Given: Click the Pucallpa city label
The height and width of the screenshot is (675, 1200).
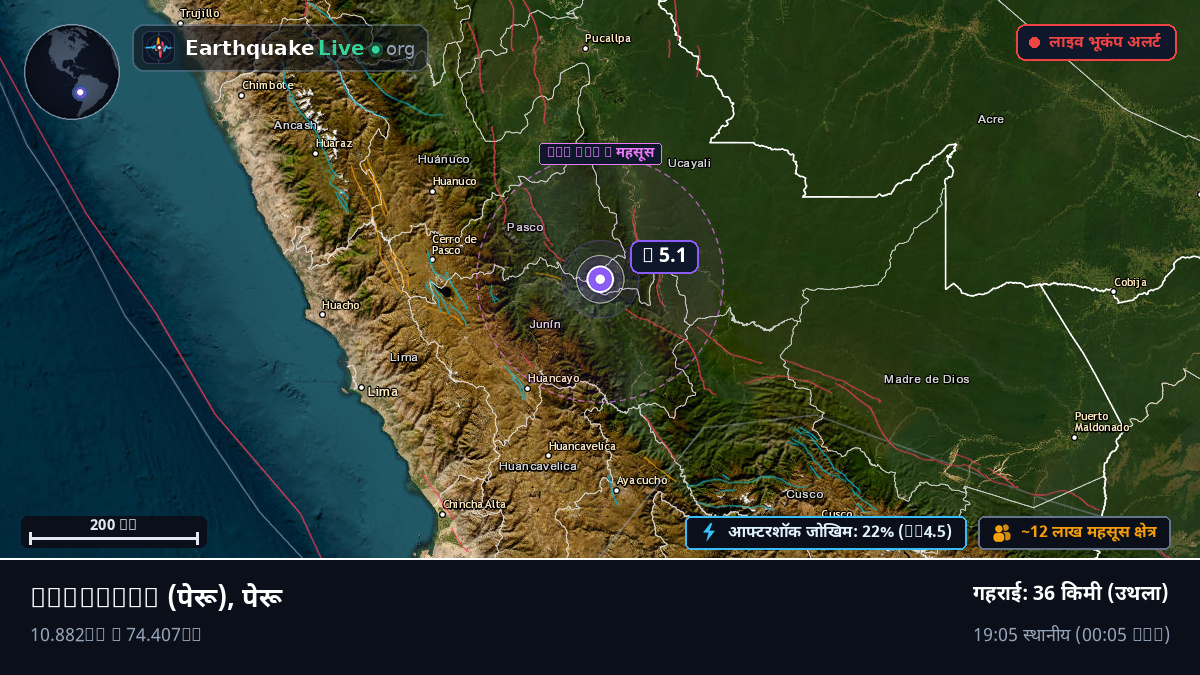Looking at the screenshot, I should pos(608,38).
